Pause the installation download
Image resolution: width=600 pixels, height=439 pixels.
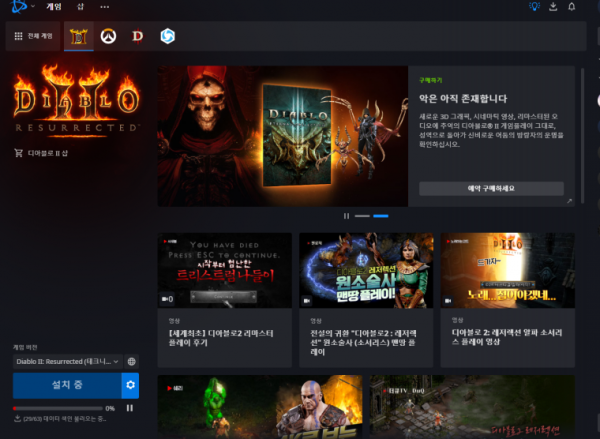tap(130, 408)
